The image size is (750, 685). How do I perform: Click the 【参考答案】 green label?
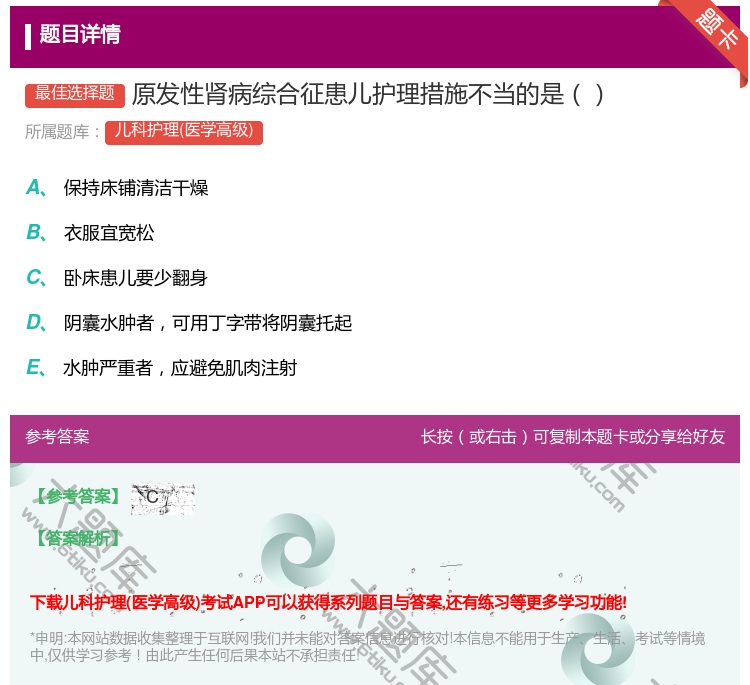pyautogui.click(x=78, y=497)
